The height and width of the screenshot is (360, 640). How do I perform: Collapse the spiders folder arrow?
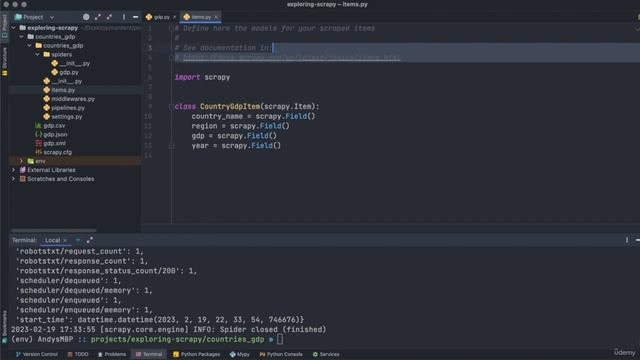pyautogui.click(x=38, y=54)
